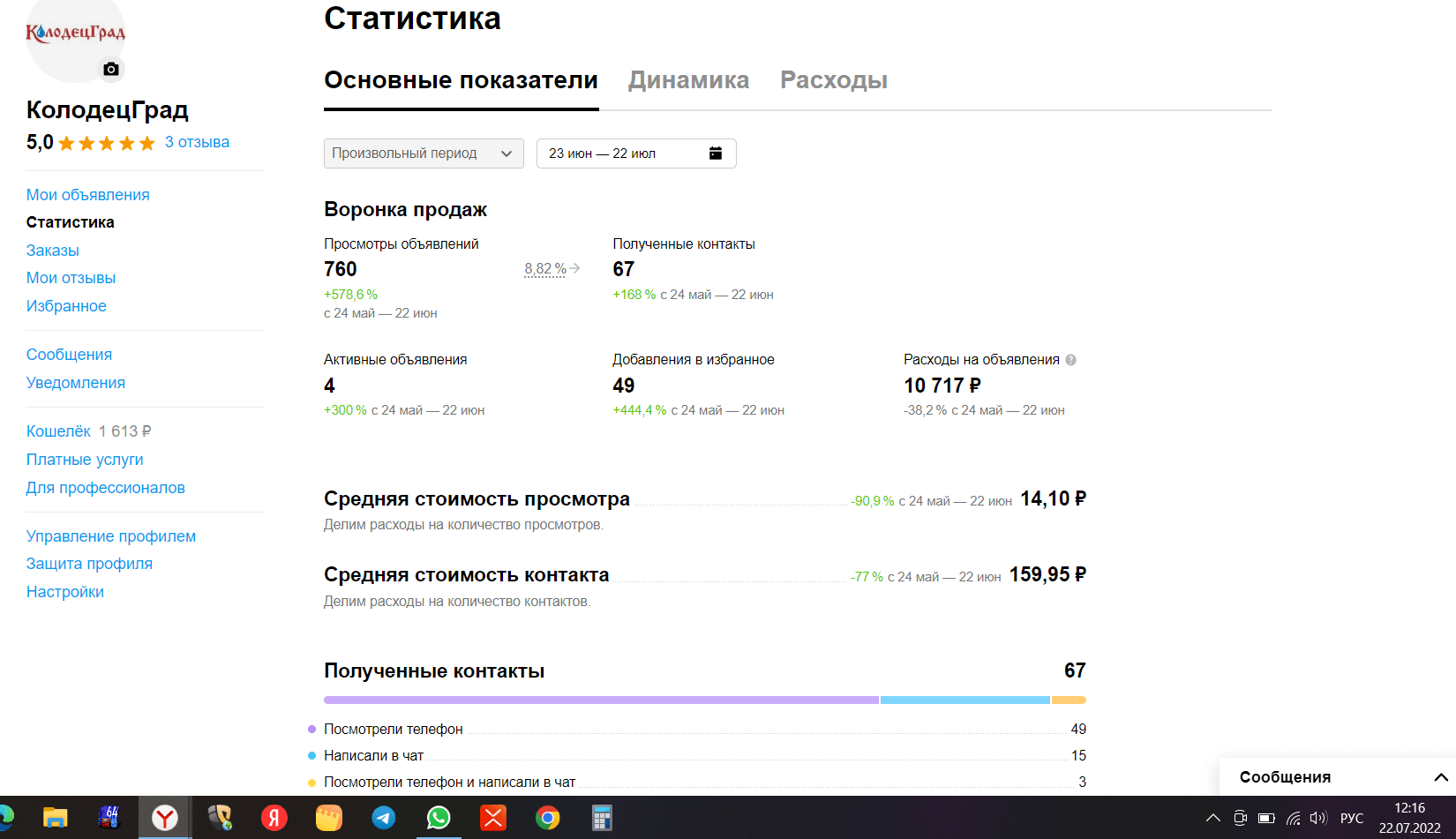Open Защита профиля link
The height and width of the screenshot is (839, 1456).
tap(89, 564)
